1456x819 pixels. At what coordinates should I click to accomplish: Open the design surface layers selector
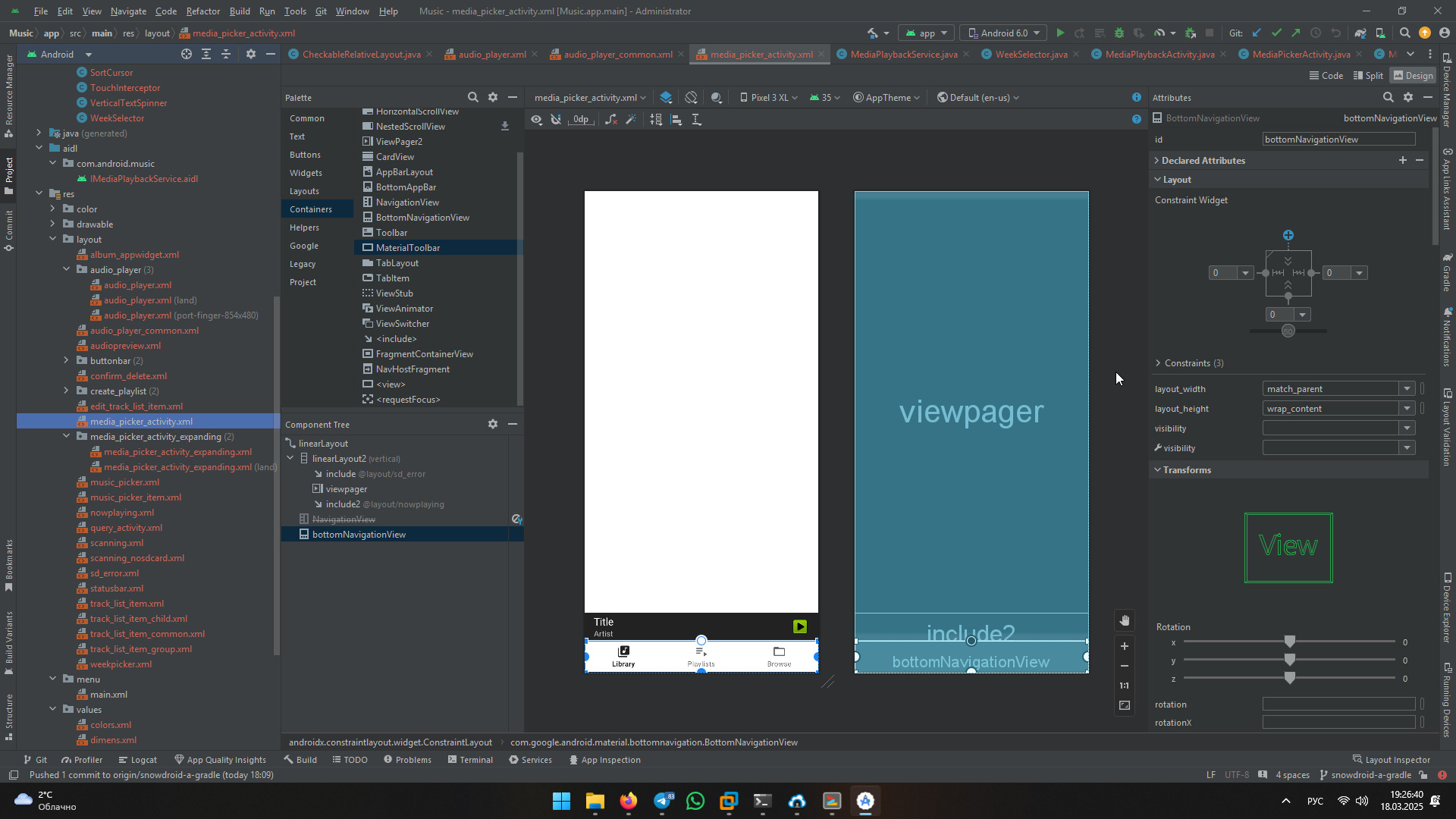click(x=666, y=98)
